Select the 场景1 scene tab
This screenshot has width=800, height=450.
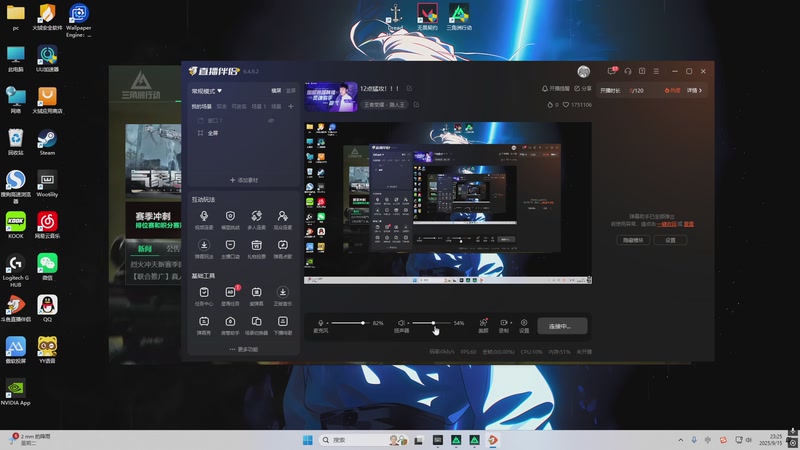[x=259, y=107]
